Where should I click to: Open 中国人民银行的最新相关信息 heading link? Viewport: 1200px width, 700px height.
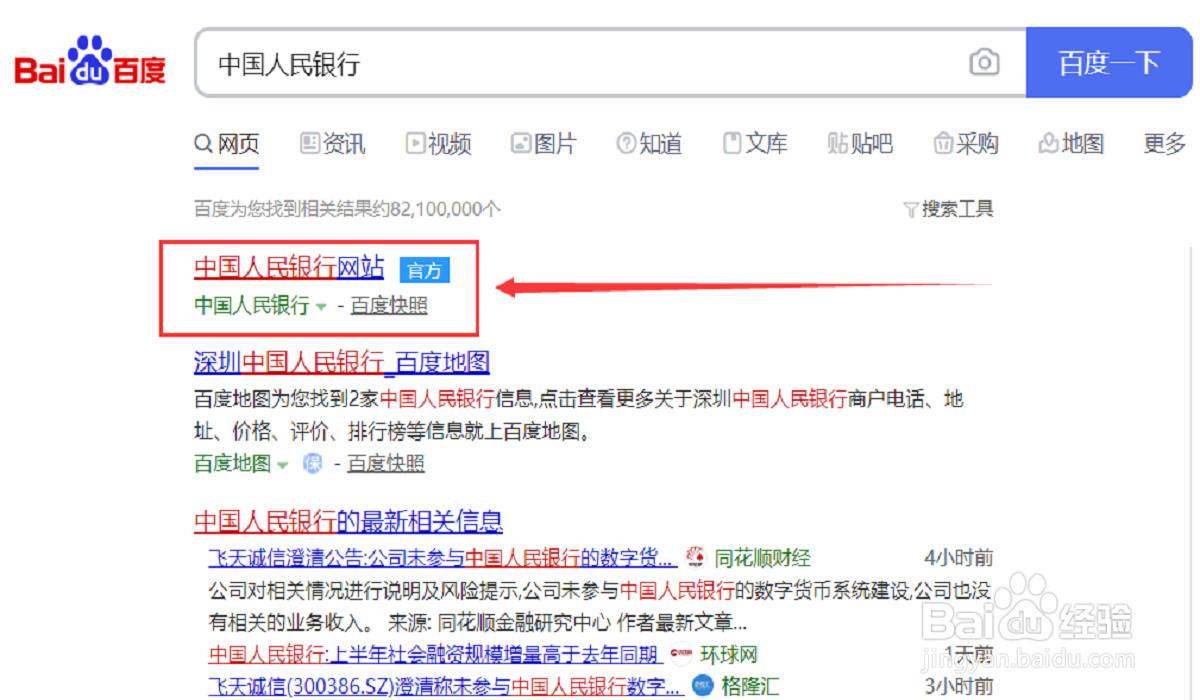[348, 521]
